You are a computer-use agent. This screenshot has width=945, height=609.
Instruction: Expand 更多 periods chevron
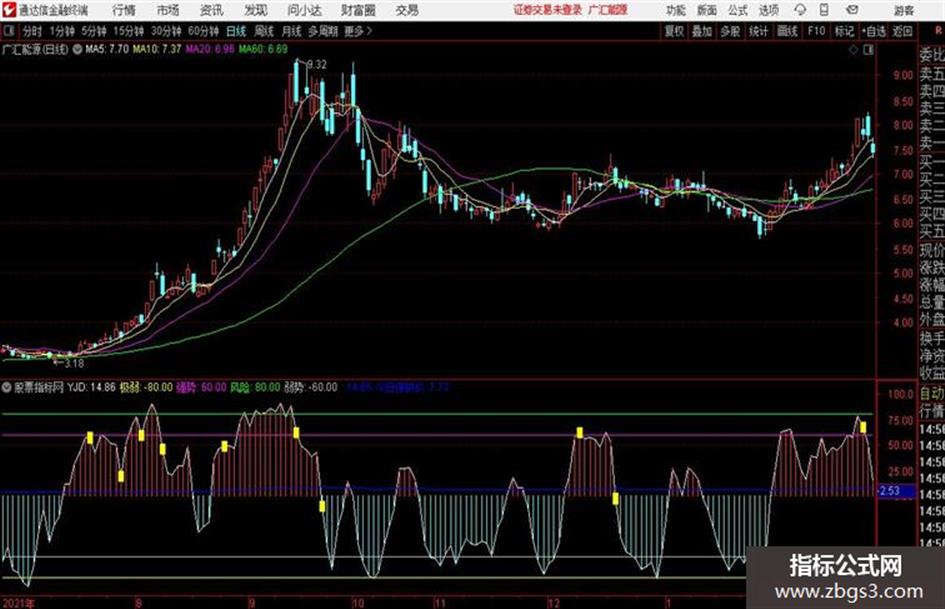pyautogui.click(x=369, y=31)
